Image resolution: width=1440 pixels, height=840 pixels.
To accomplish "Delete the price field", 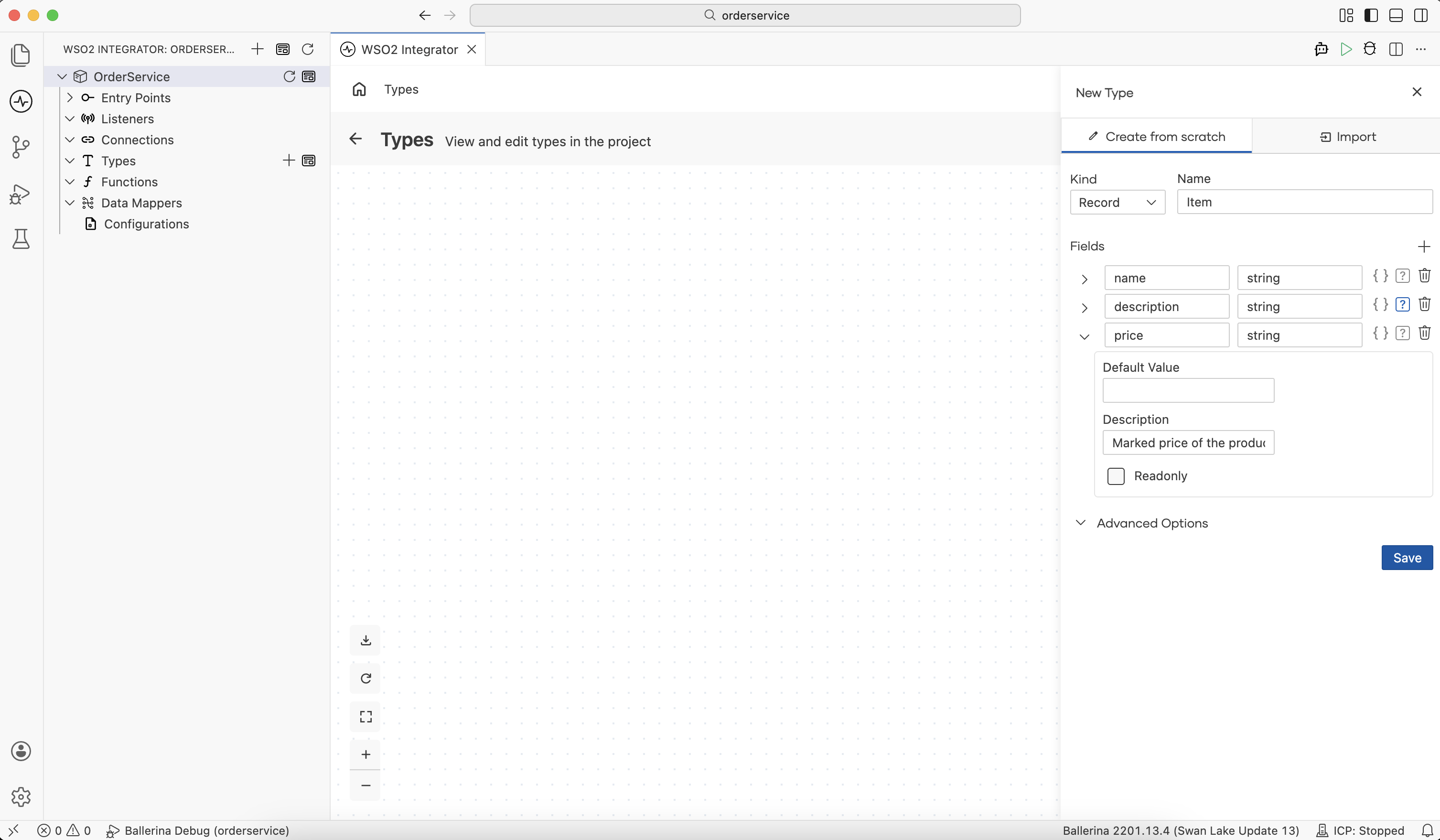I will 1425,333.
